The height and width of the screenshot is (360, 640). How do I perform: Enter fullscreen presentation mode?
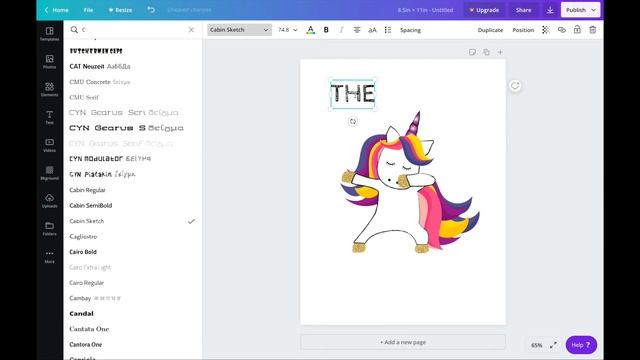(553, 345)
